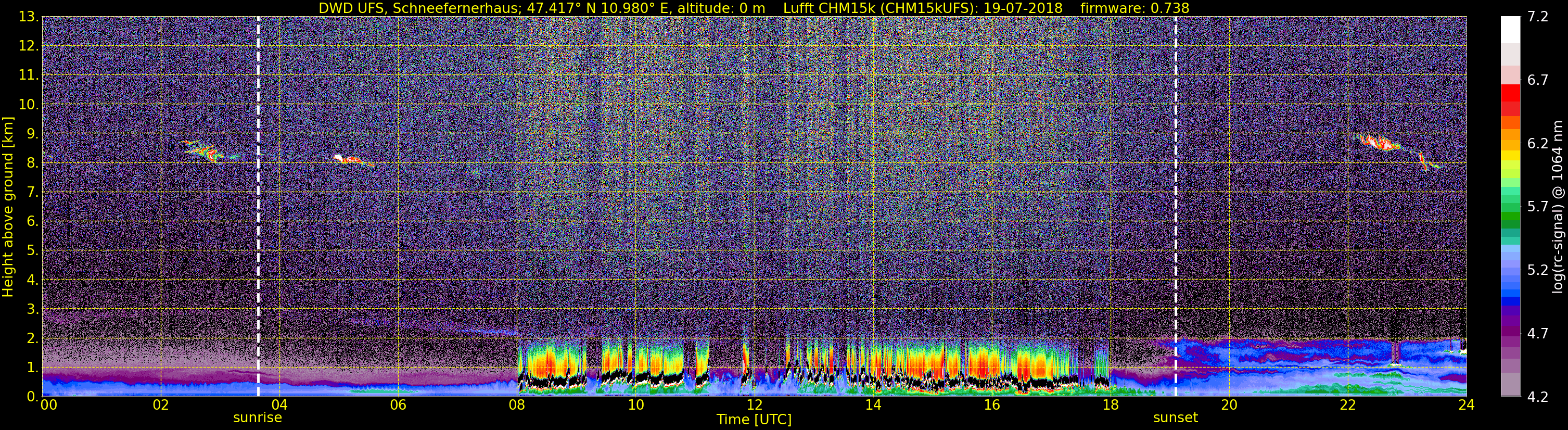Click the 4 km height tick label
Viewport: 1568px width, 430px height.
coord(32,280)
